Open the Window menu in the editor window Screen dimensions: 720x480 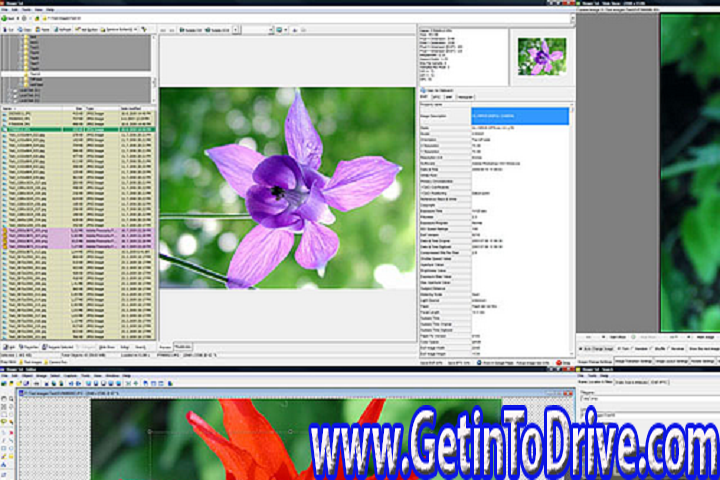[112, 376]
